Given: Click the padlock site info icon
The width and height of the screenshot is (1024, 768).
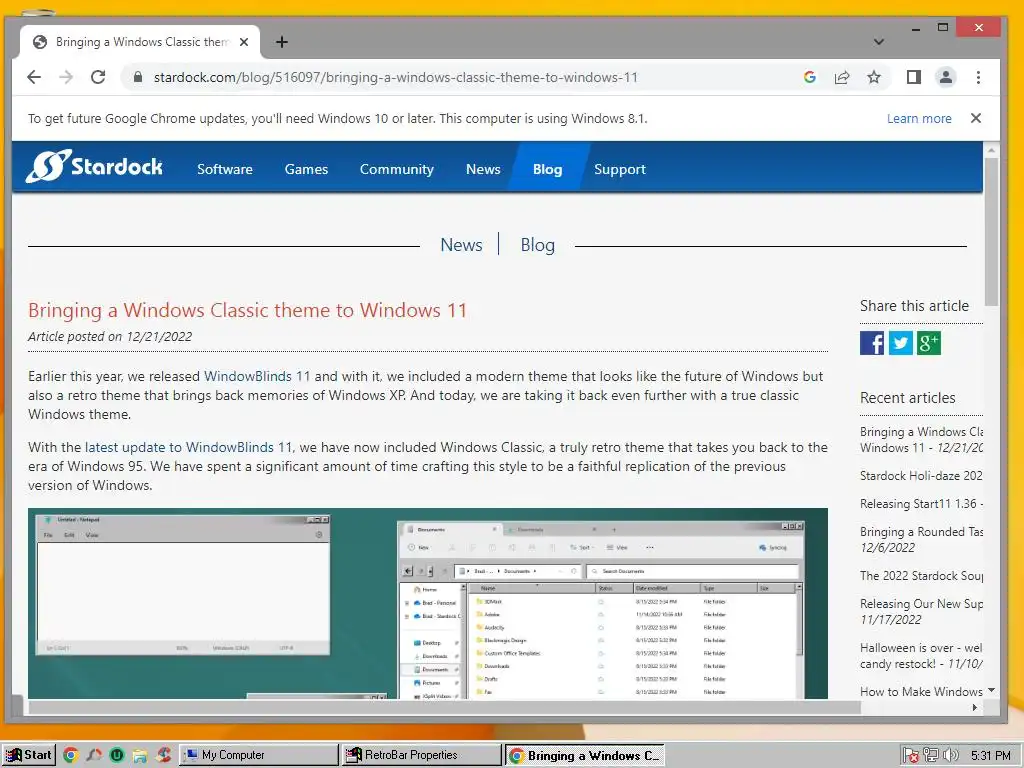Looking at the screenshot, I should click(x=137, y=77).
